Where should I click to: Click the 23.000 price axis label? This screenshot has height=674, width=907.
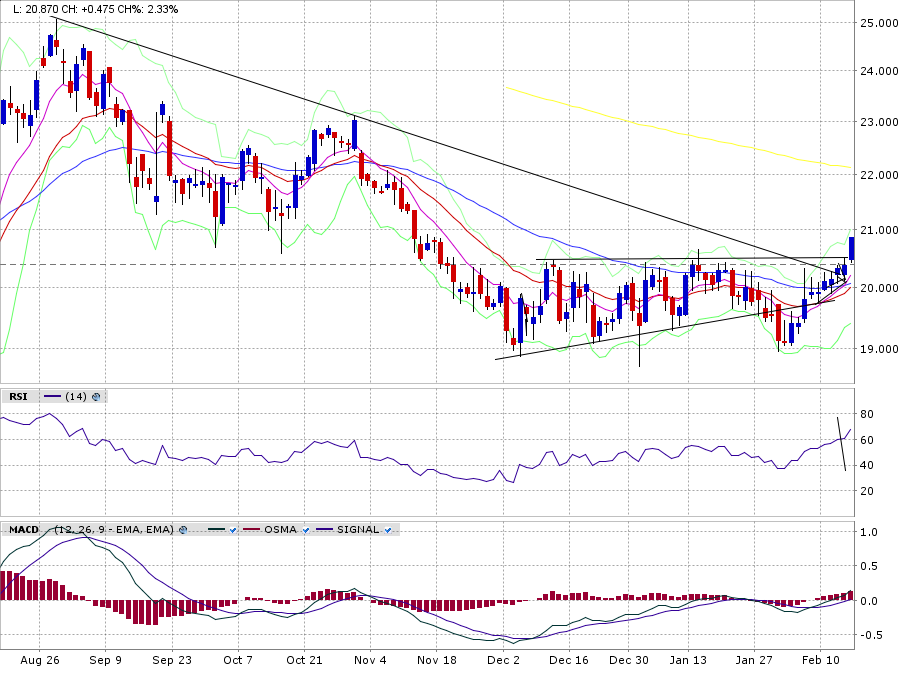[x=879, y=122]
